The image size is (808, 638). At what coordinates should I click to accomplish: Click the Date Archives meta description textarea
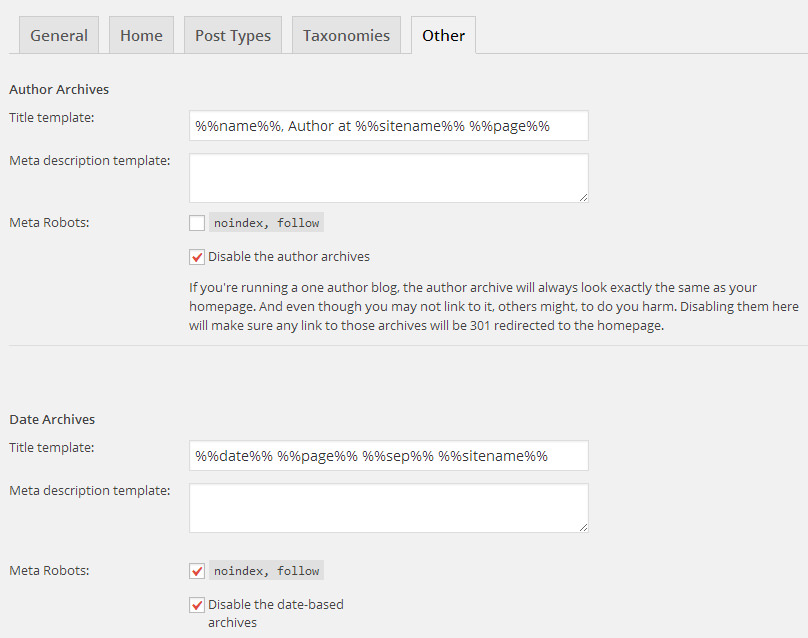[388, 508]
